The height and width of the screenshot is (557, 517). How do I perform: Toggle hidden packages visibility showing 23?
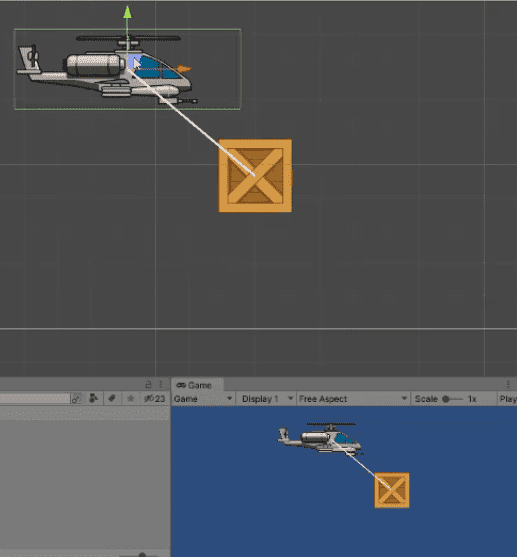[x=155, y=399]
